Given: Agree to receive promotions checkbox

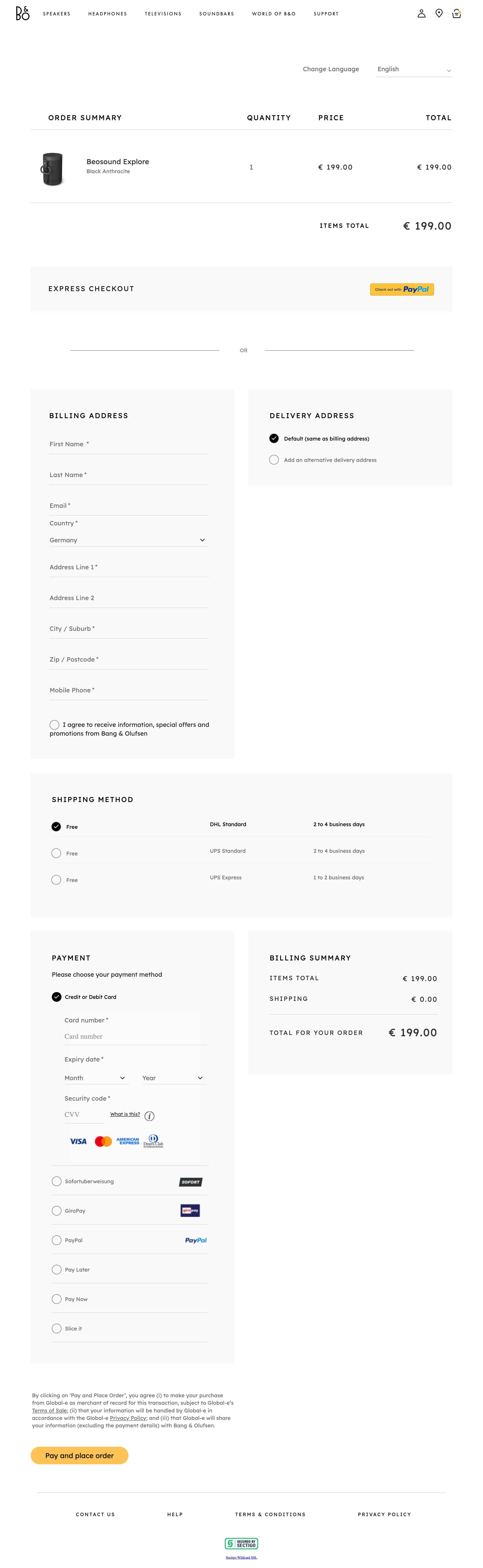Looking at the screenshot, I should (55, 724).
